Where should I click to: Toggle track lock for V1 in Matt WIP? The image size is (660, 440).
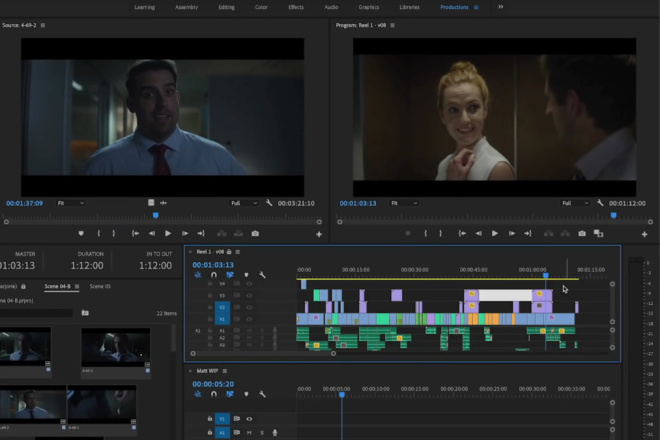coord(210,419)
